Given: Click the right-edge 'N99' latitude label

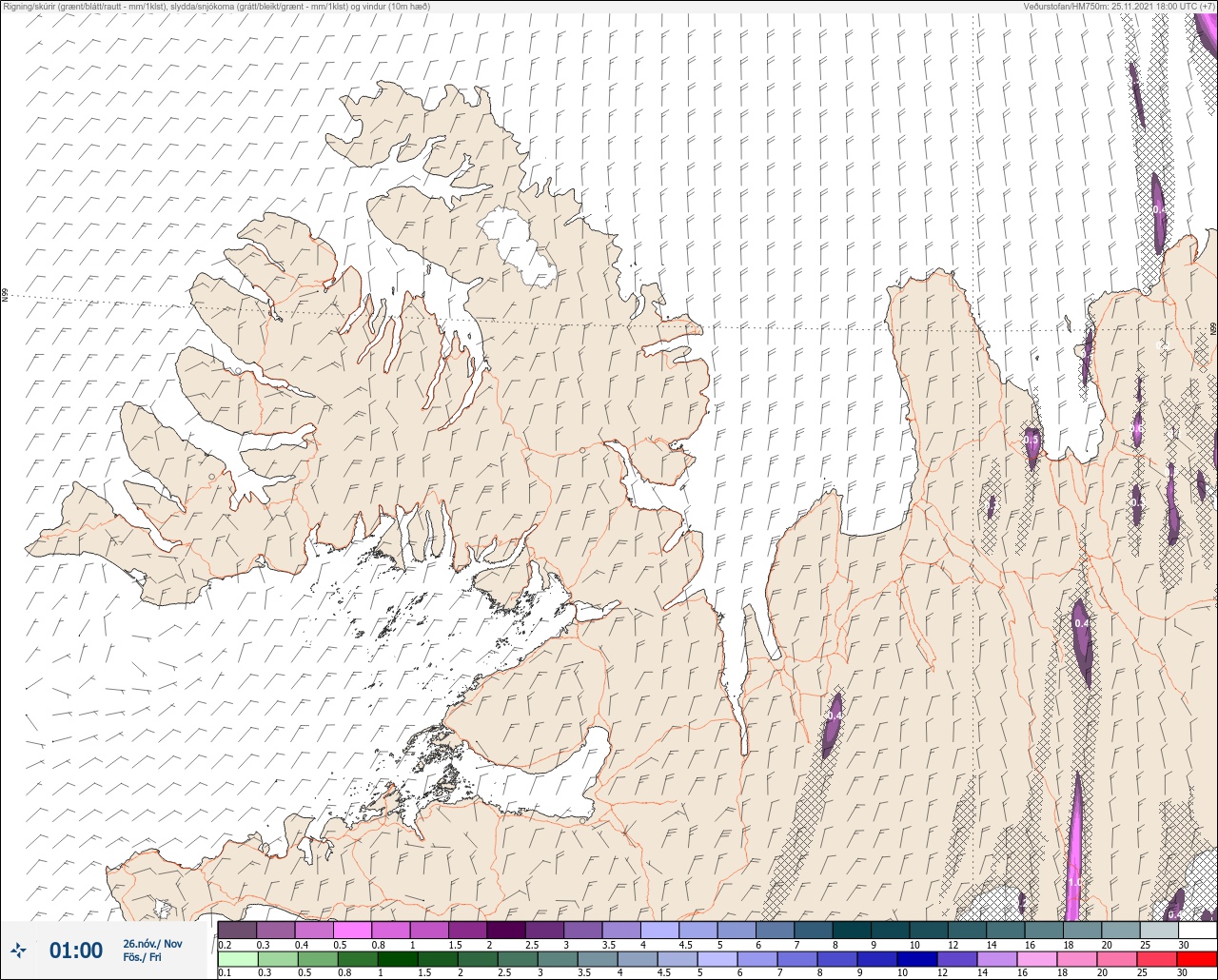Looking at the screenshot, I should click(x=1213, y=328).
